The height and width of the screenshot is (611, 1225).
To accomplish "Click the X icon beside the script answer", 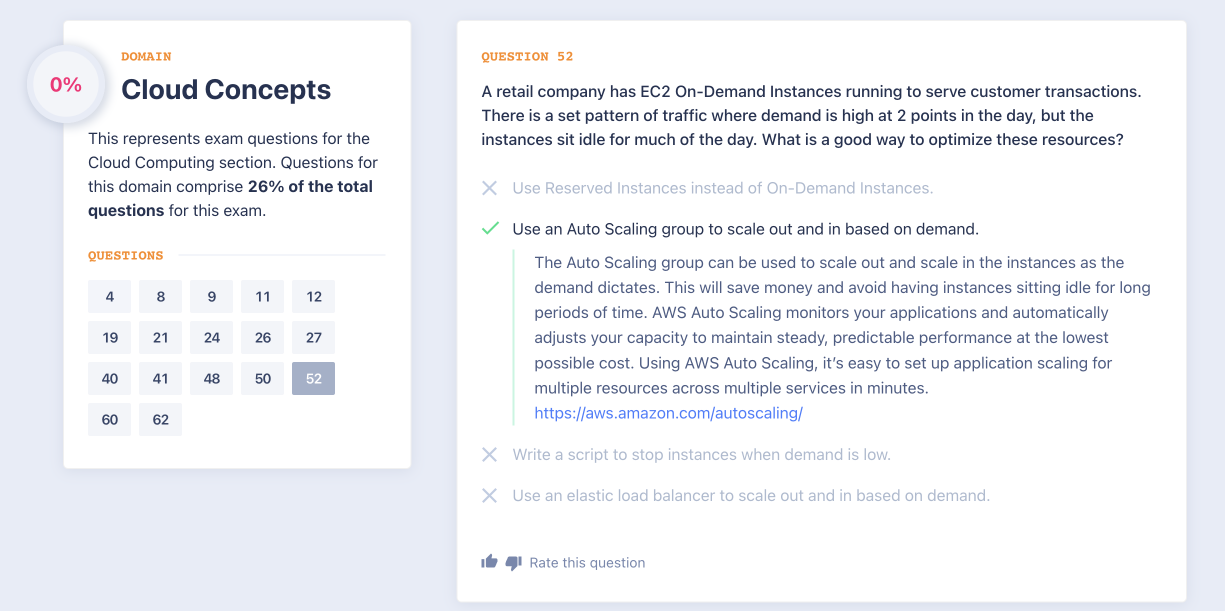I will point(490,455).
